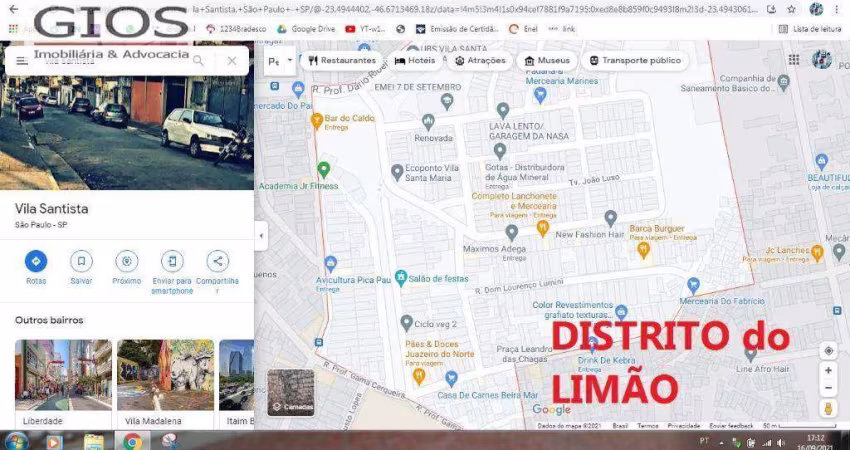Image resolution: width=850 pixels, height=450 pixels.
Task: Click Enviar feedback footer link
Action: click(x=731, y=426)
